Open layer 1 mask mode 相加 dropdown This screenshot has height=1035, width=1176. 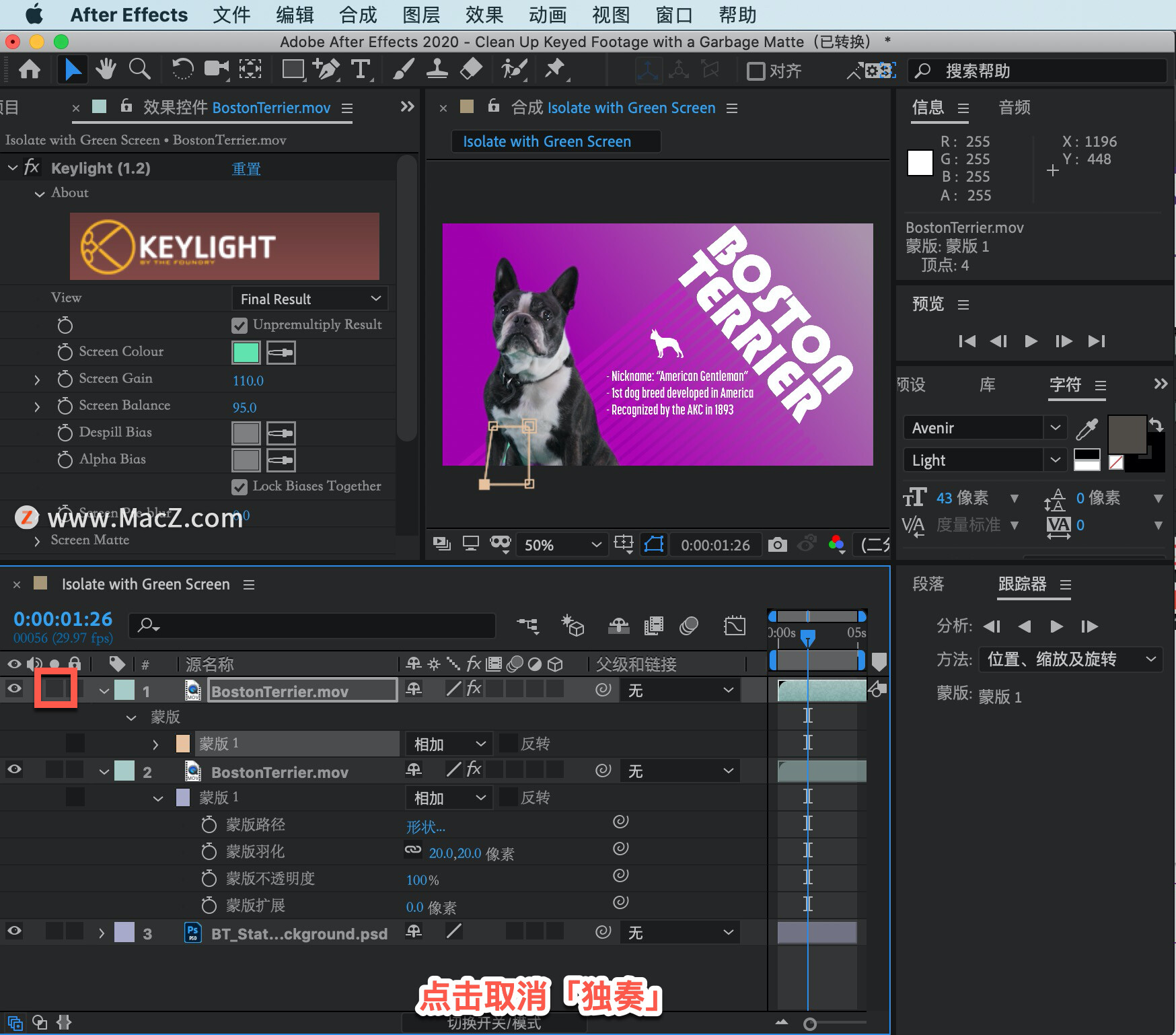[449, 744]
